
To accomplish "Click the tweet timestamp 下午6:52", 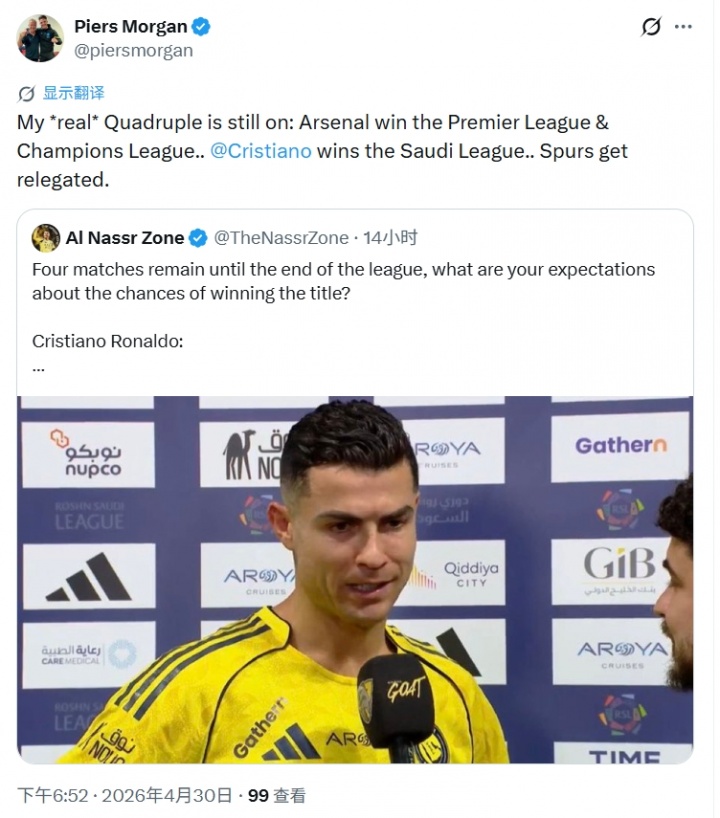I will point(53,796).
